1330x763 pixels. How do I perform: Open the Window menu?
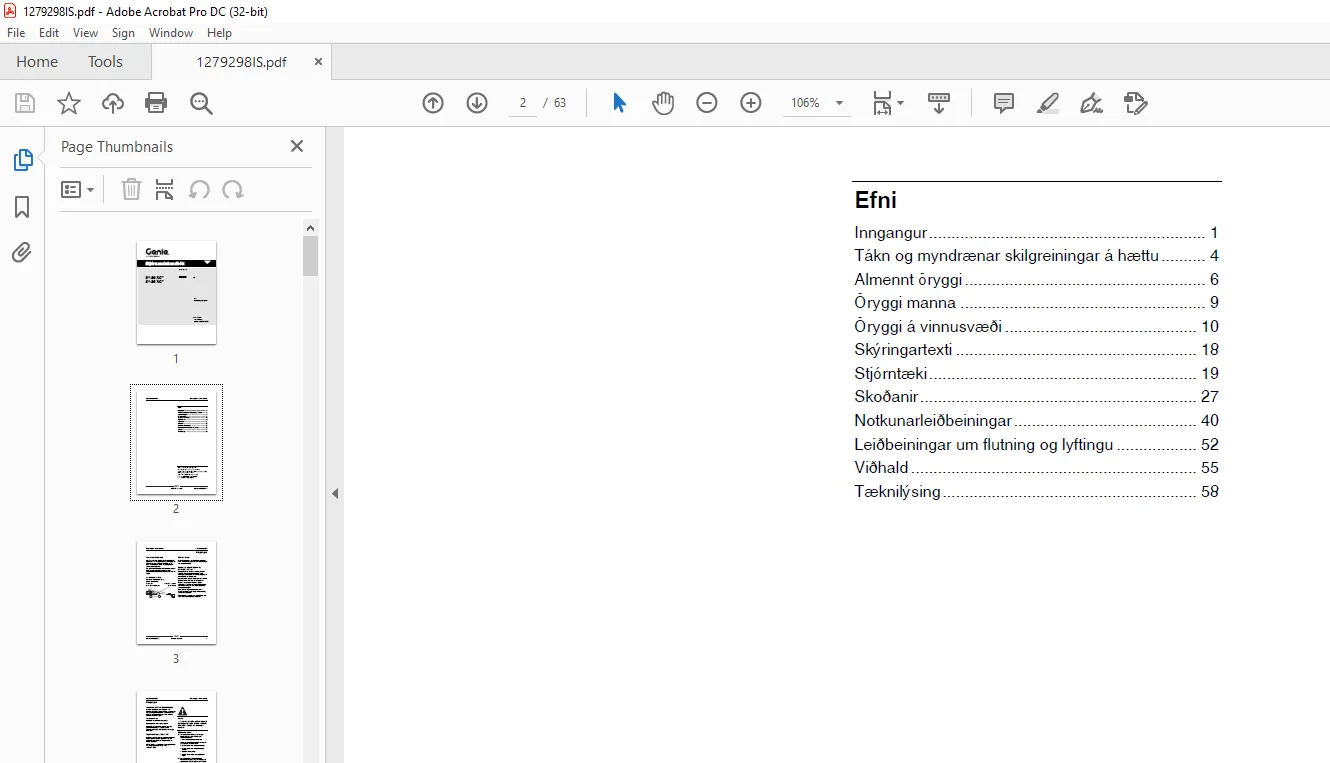pyautogui.click(x=171, y=33)
